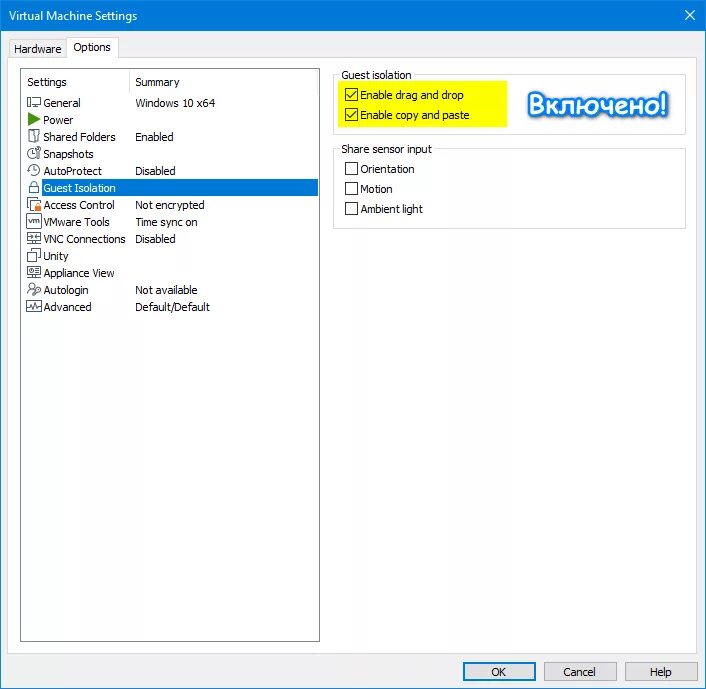Select the Shared Folders label
The width and height of the screenshot is (706, 689).
click(x=79, y=137)
